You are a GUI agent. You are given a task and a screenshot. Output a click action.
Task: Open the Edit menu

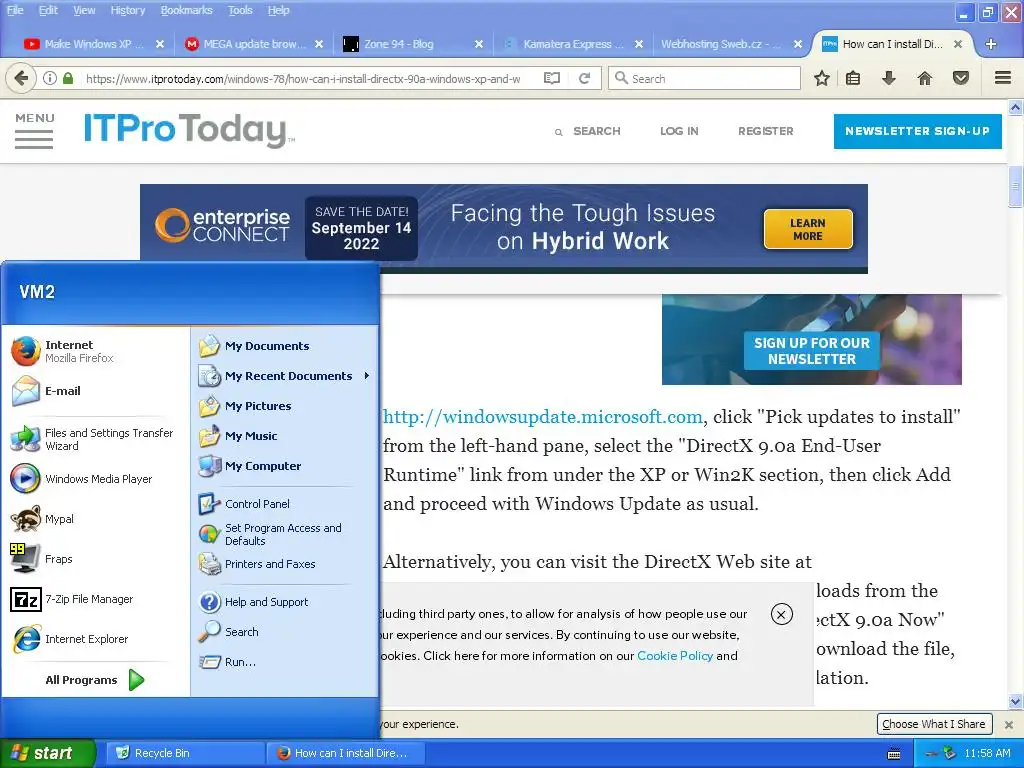pyautogui.click(x=48, y=10)
